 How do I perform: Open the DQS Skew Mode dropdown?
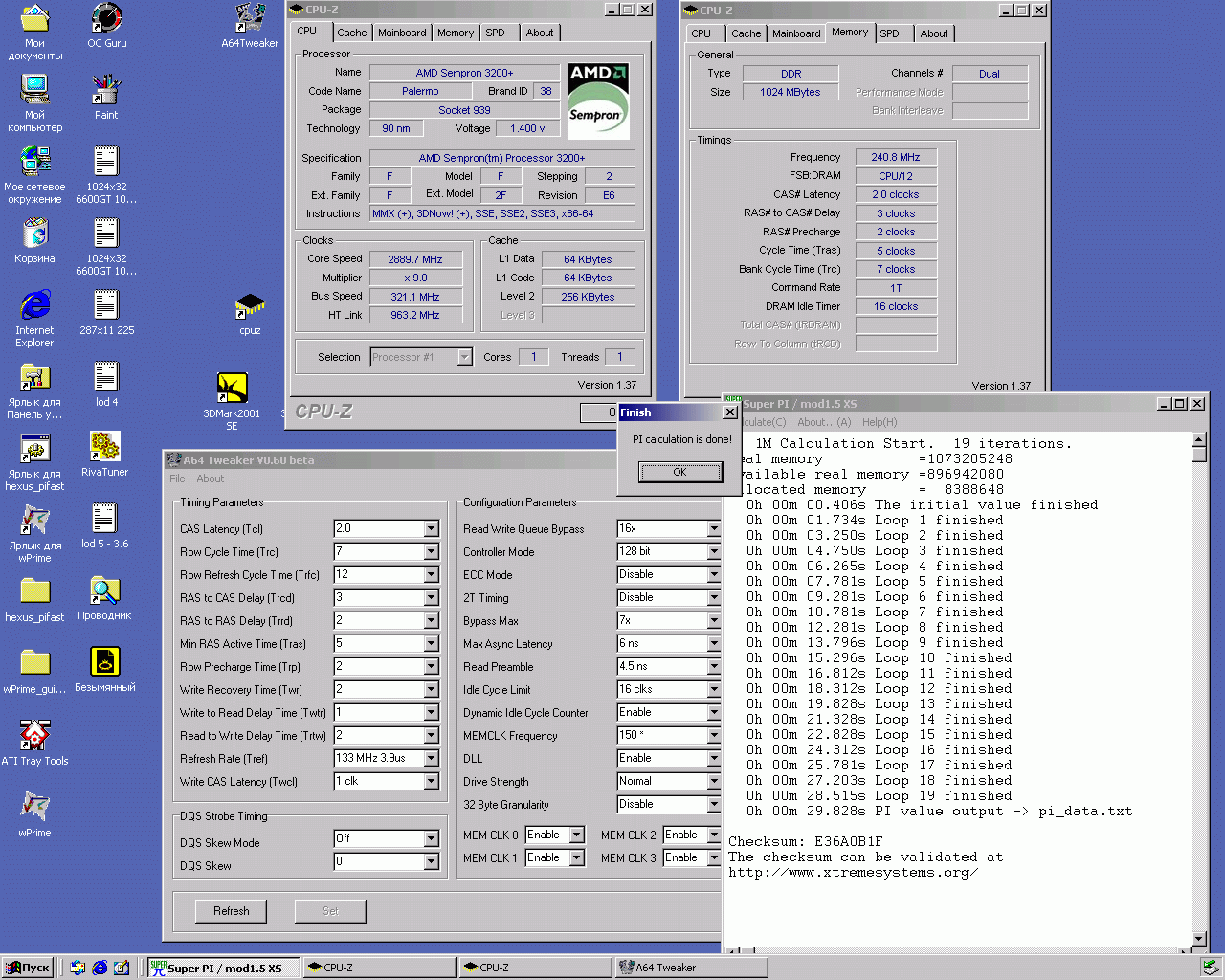coord(431,839)
